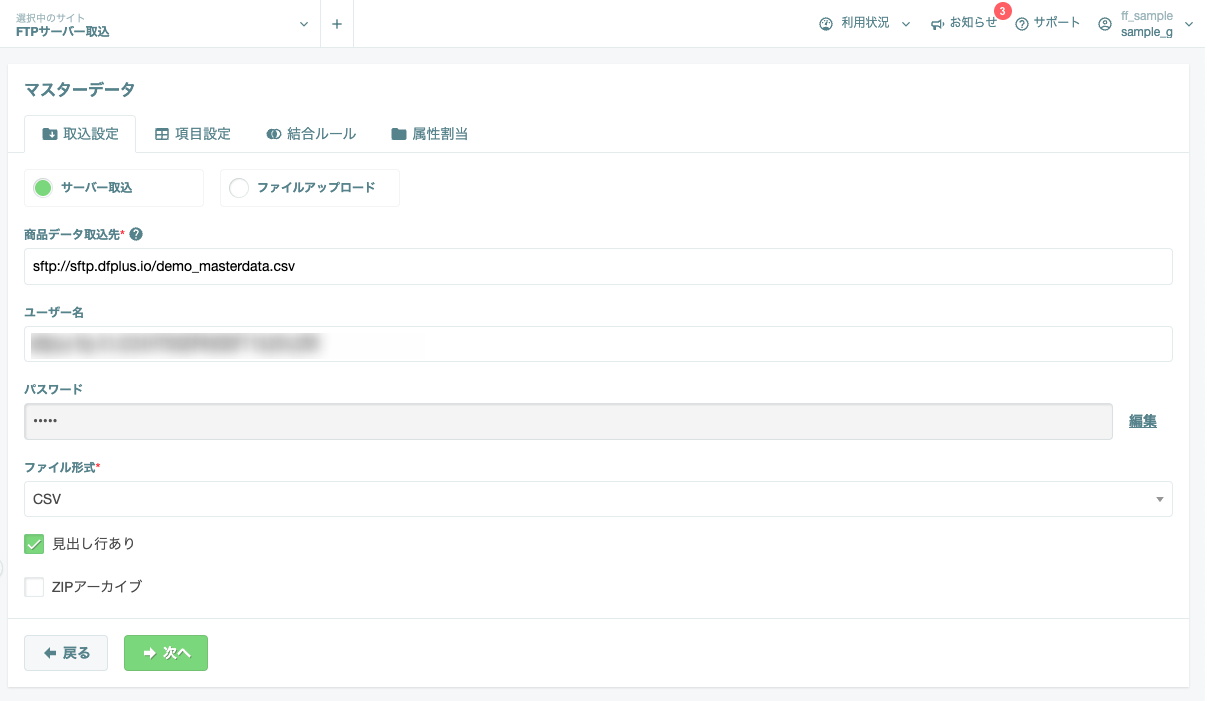Click the user account avatar icon
The image size is (1208, 701).
pyautogui.click(x=1105, y=24)
